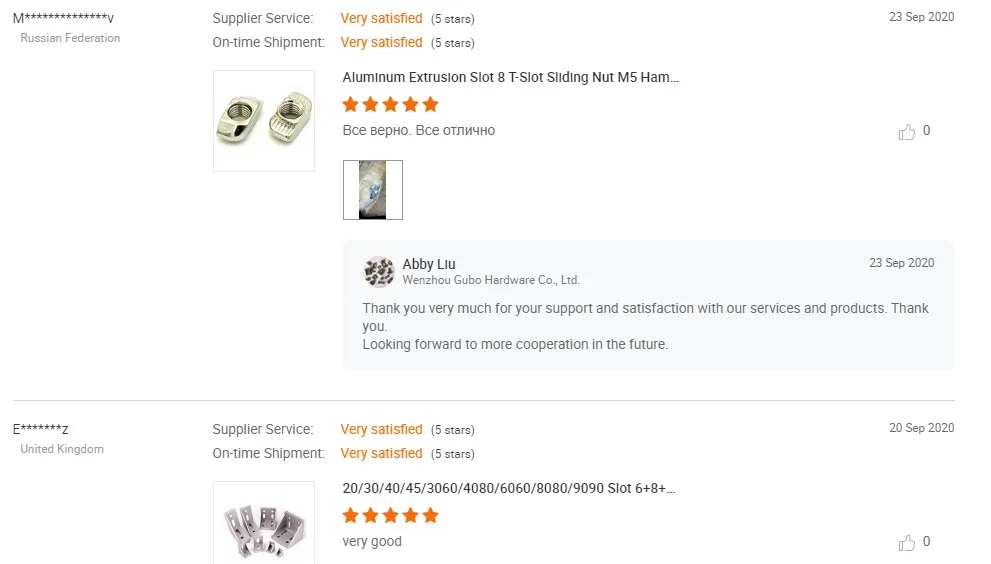Click the like count beside 'very good' review
The height and width of the screenshot is (564, 991).
(926, 542)
